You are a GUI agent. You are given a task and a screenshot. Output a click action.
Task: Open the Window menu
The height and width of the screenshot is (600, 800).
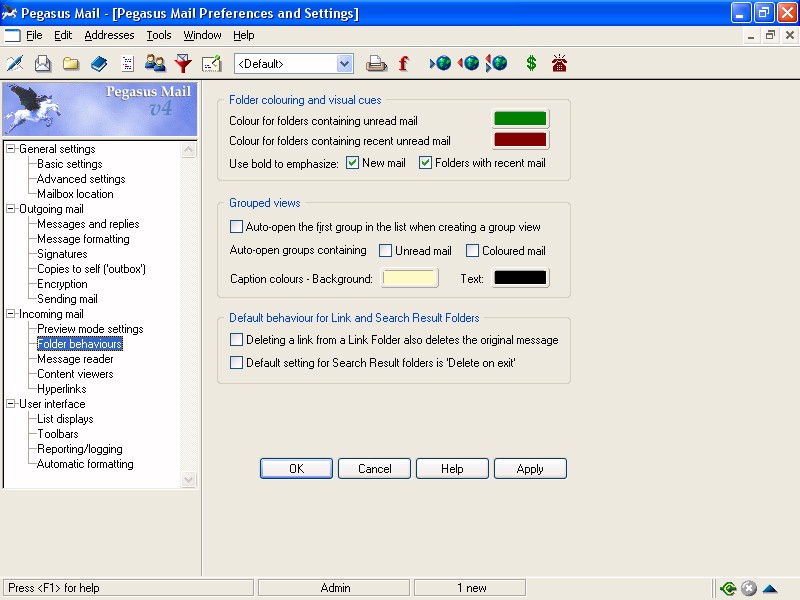[x=202, y=35]
